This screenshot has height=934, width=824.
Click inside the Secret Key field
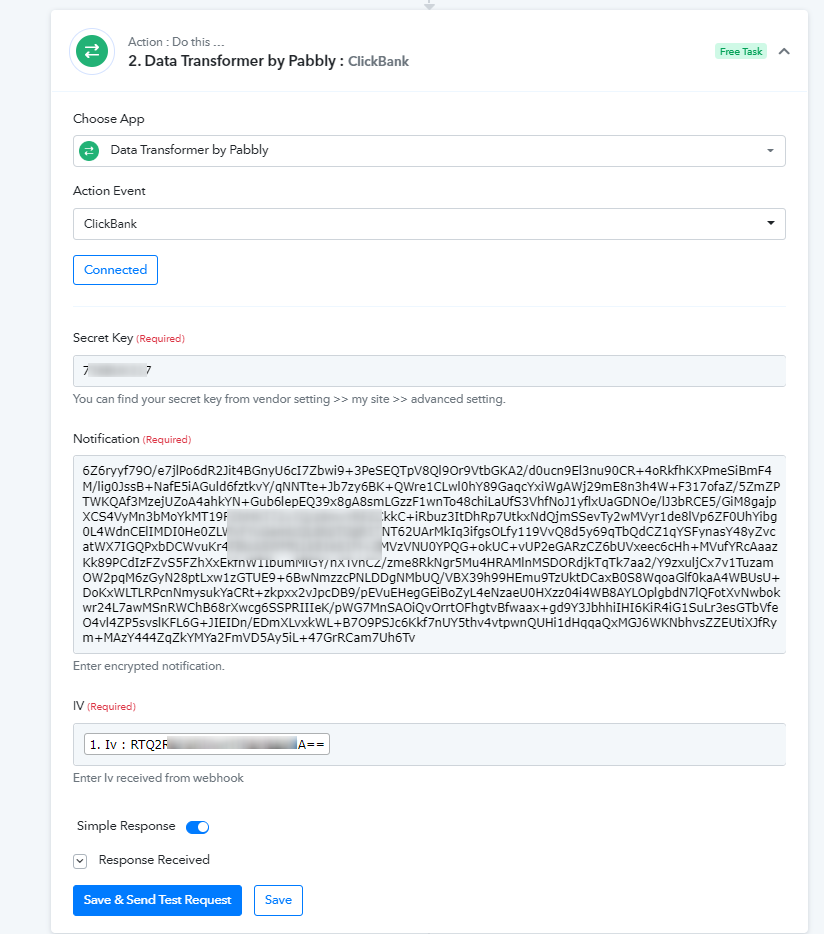pyautogui.click(x=429, y=371)
